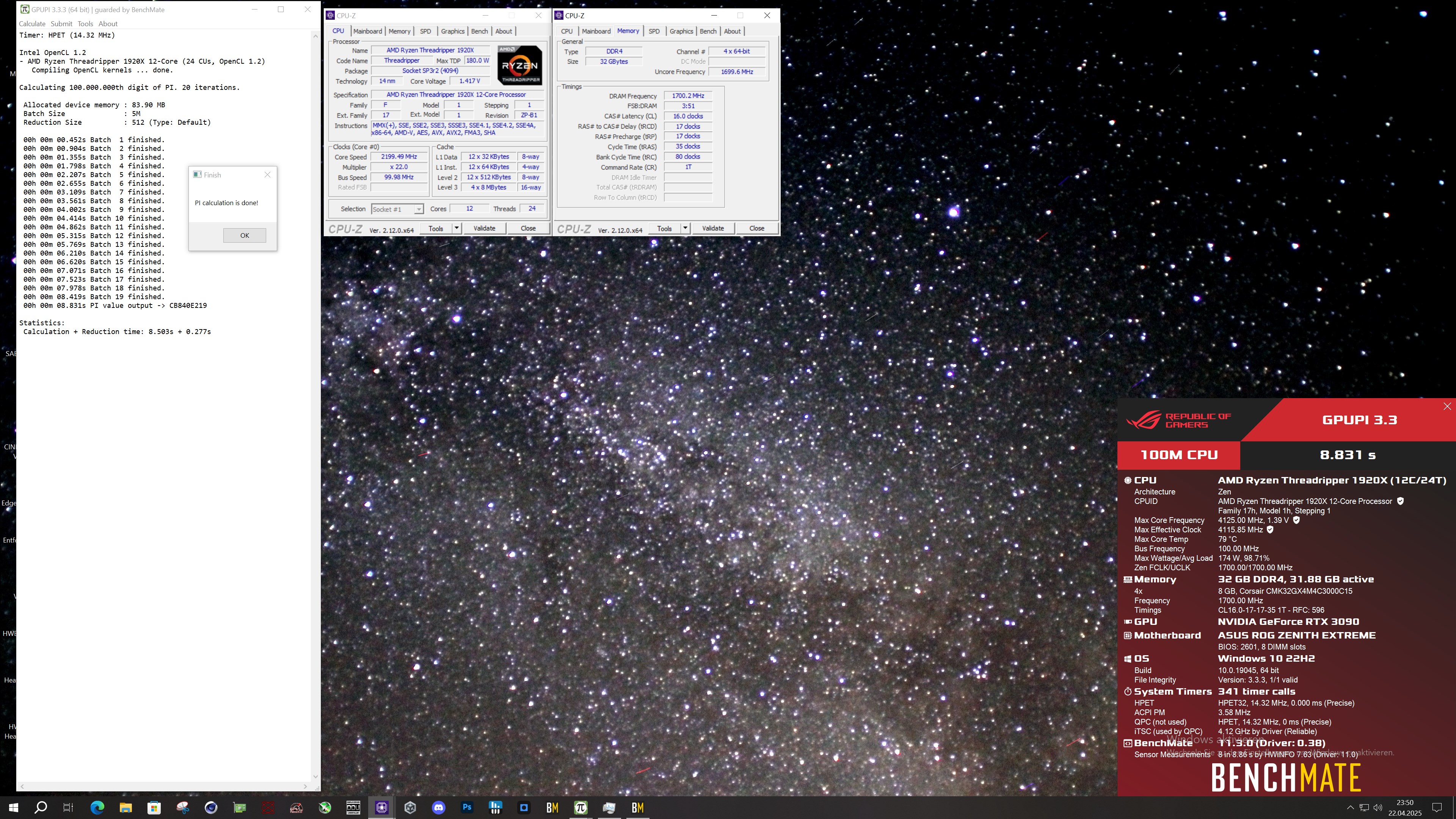Screen dimensions: 1456x819
Task: Select CPU tab in the Memory-tab CPU-Z window
Action: [x=567, y=31]
